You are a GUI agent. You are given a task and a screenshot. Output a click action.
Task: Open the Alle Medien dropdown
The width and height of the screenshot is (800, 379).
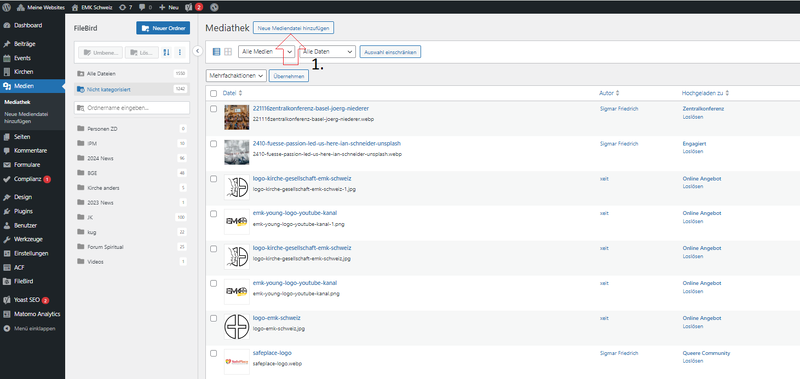[x=267, y=52]
